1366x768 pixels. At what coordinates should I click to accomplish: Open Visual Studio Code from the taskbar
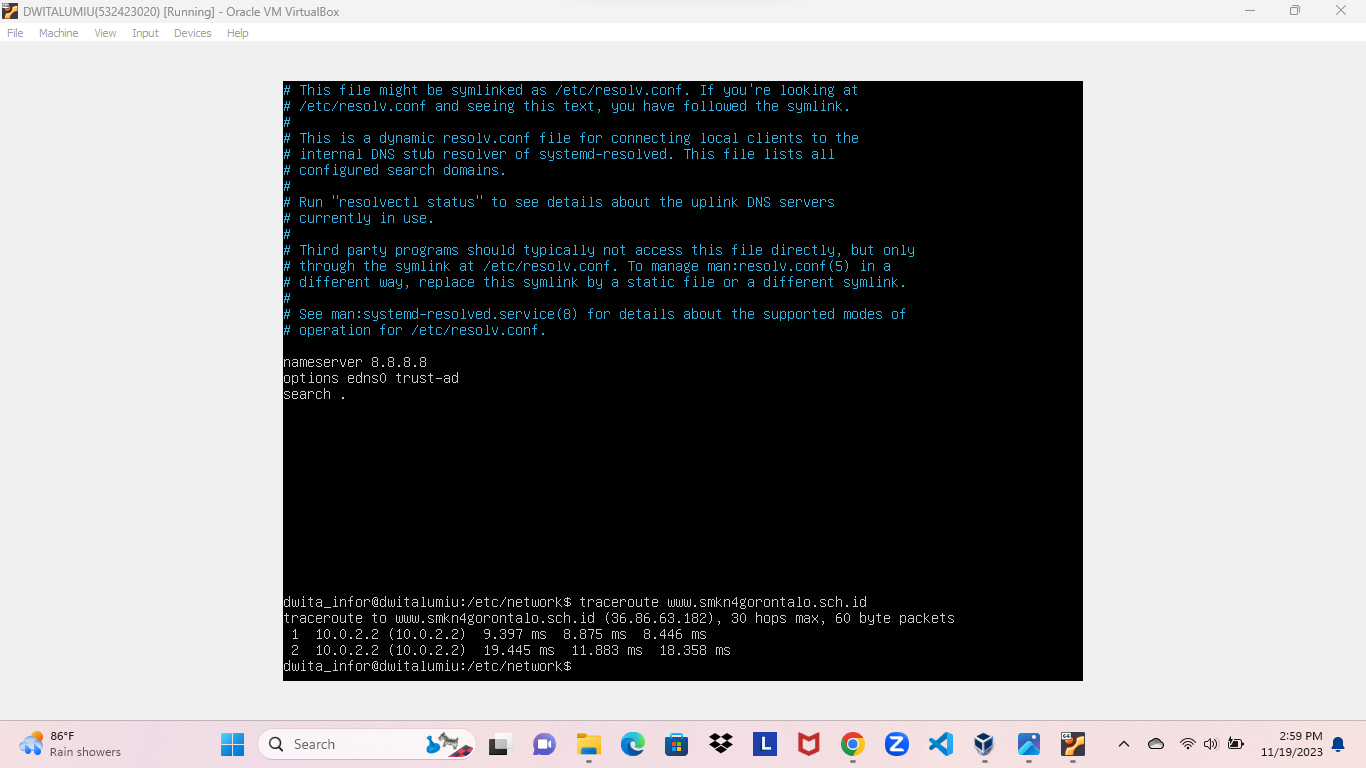[940, 744]
